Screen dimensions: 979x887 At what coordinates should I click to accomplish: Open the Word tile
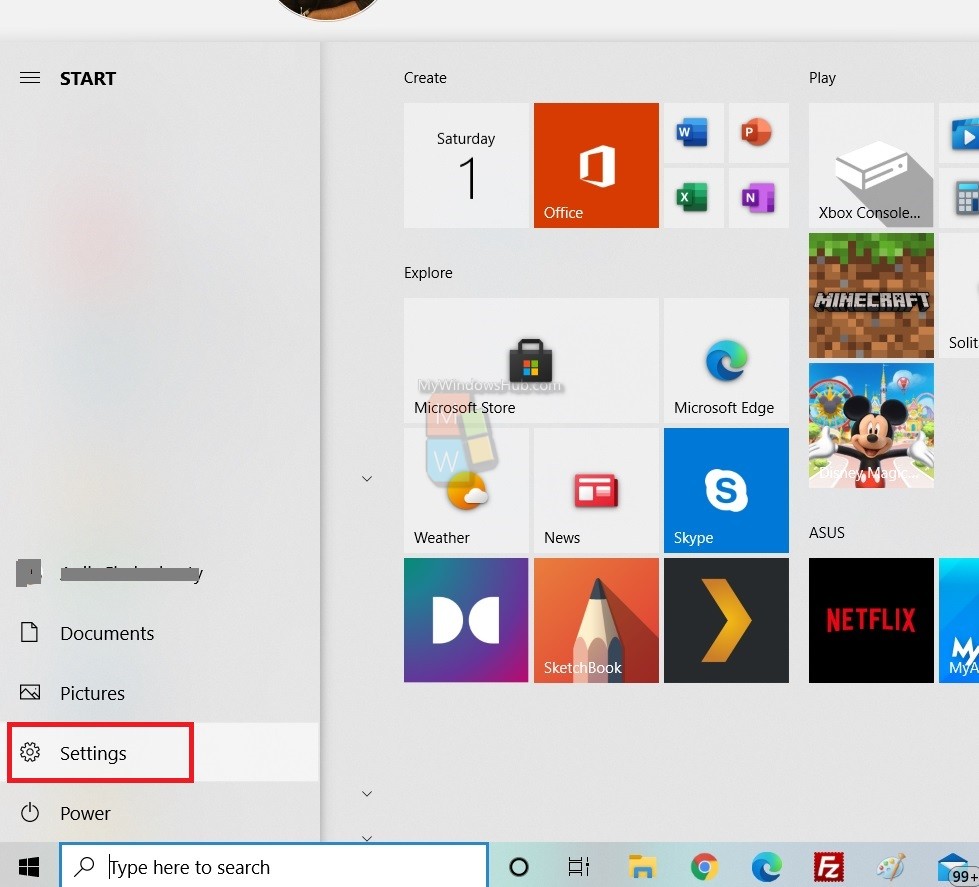coord(694,133)
